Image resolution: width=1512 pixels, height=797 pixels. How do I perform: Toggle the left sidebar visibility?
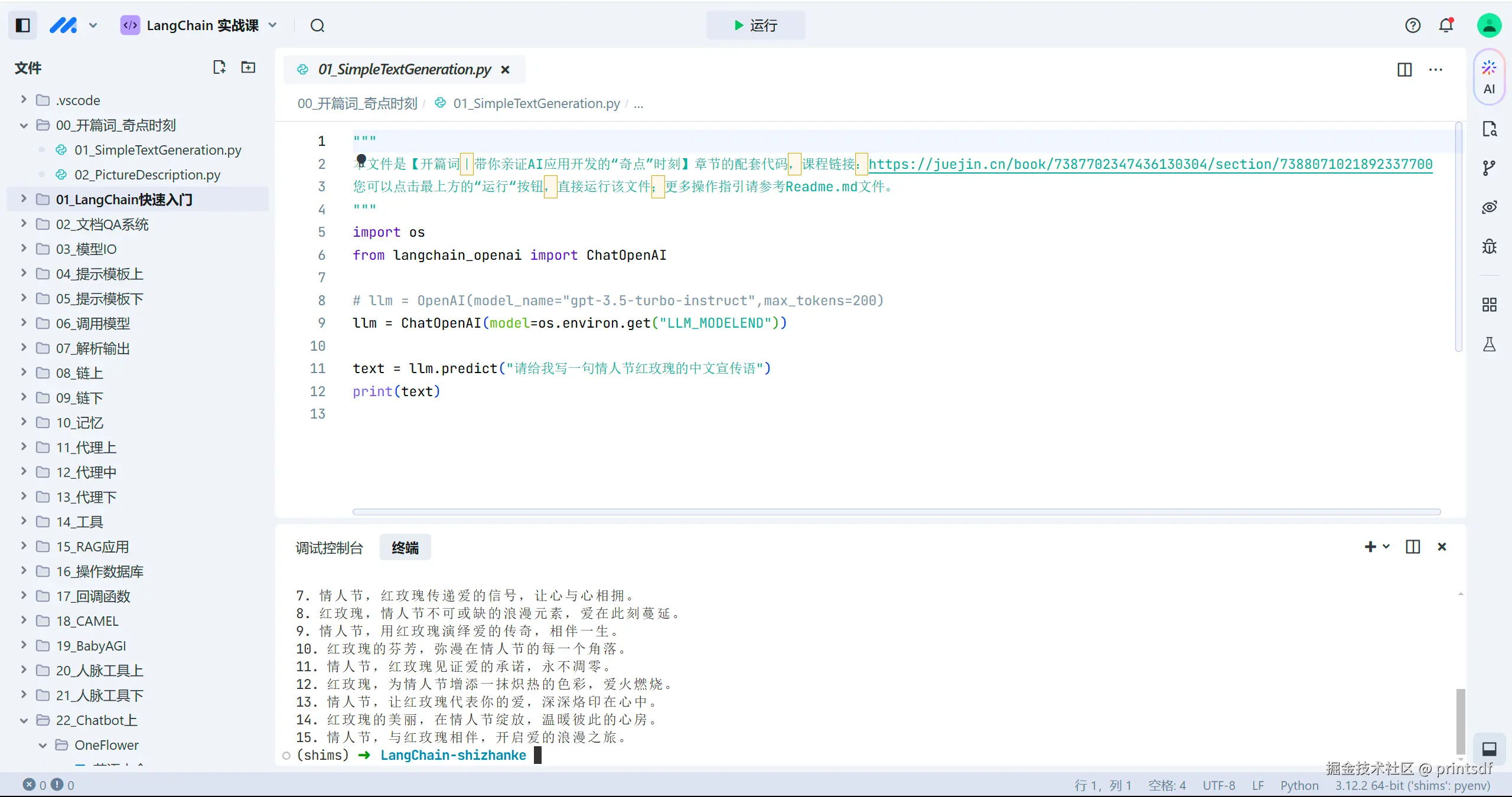point(22,25)
